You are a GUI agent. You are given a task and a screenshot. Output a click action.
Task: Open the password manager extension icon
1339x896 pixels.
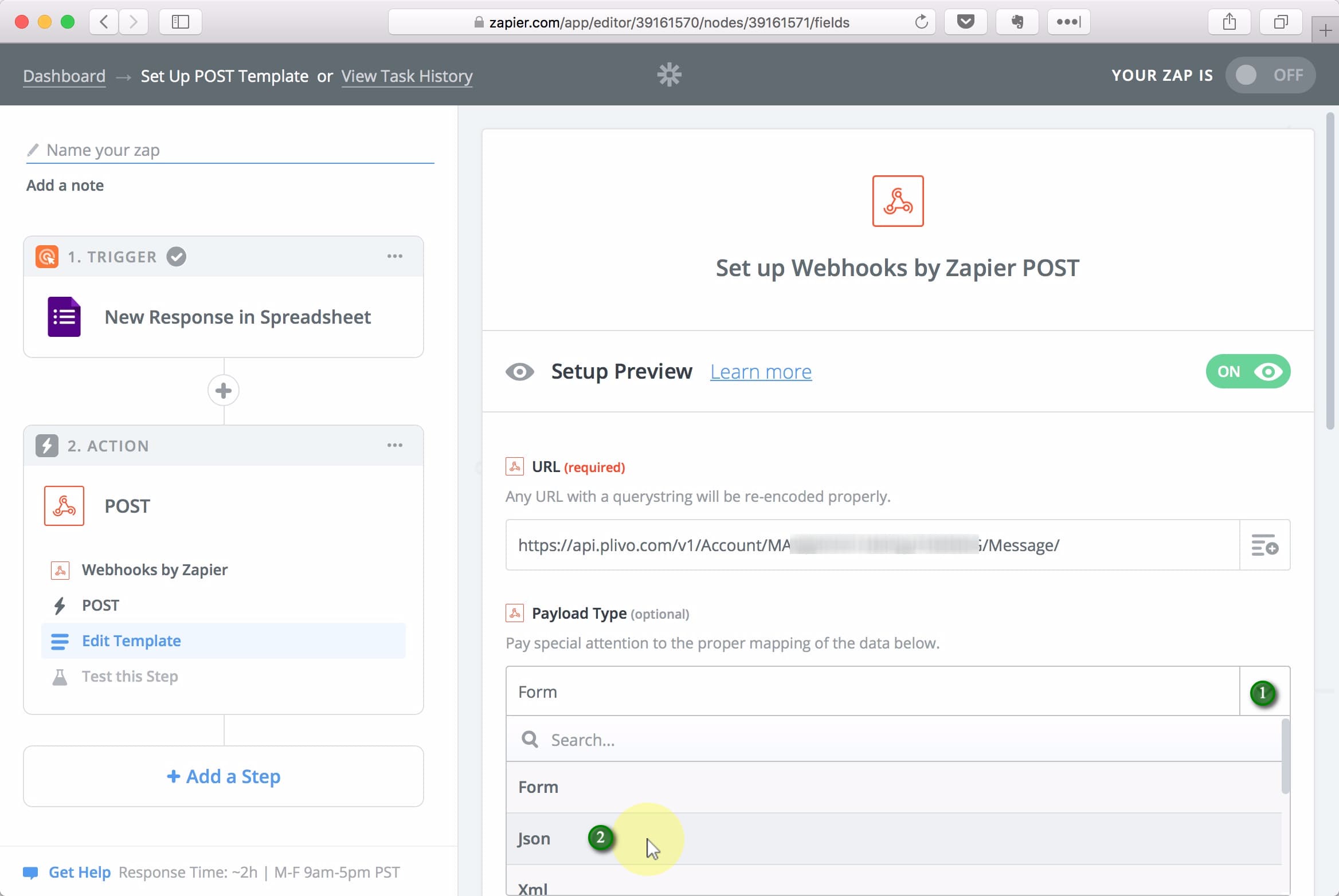pyautogui.click(x=1069, y=22)
